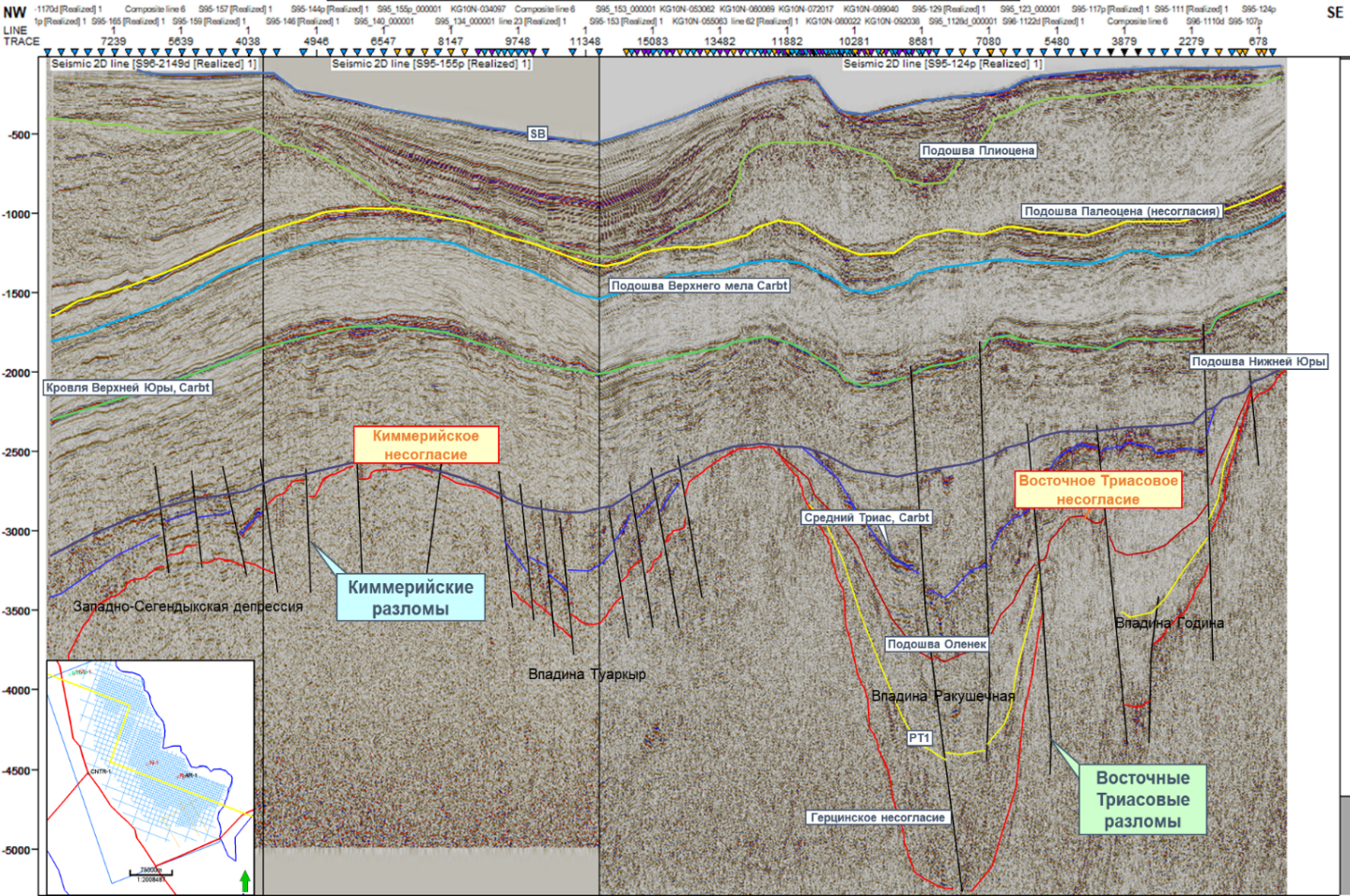Click the SE direction label
This screenshot has height=896, width=1350.
point(1334,12)
